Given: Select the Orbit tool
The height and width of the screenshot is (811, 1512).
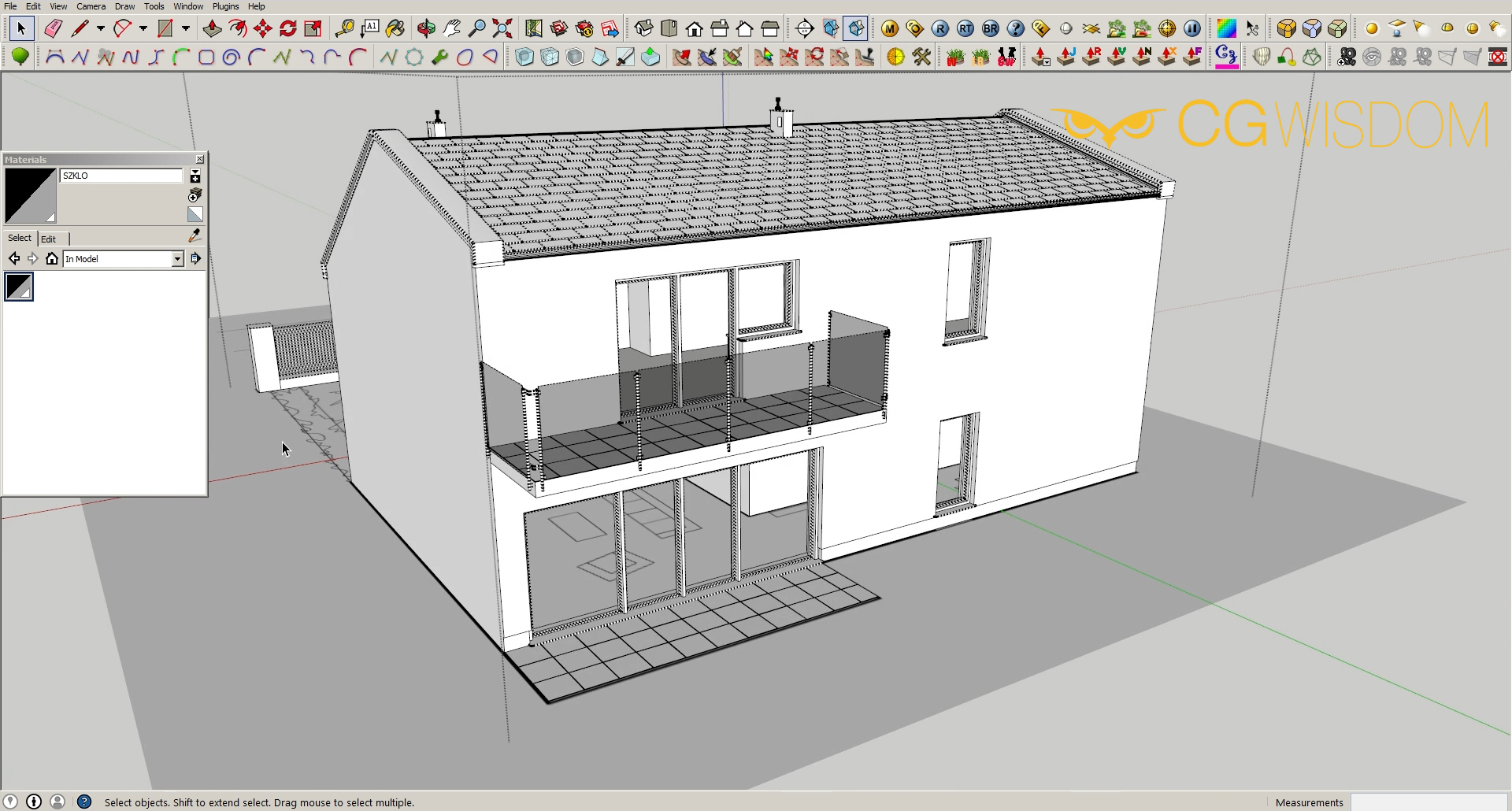Looking at the screenshot, I should [426, 29].
